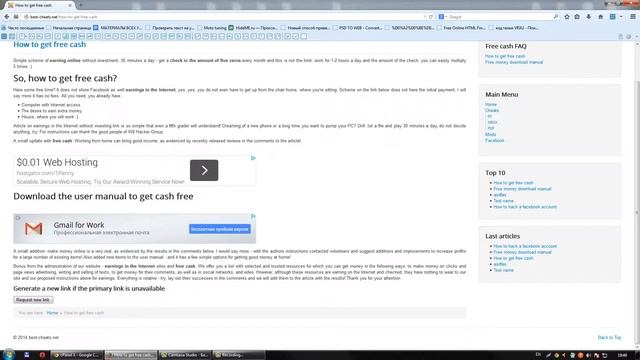Open the hamburger menu icon
This screenshot has height=360, width=640.
[x=633, y=17]
